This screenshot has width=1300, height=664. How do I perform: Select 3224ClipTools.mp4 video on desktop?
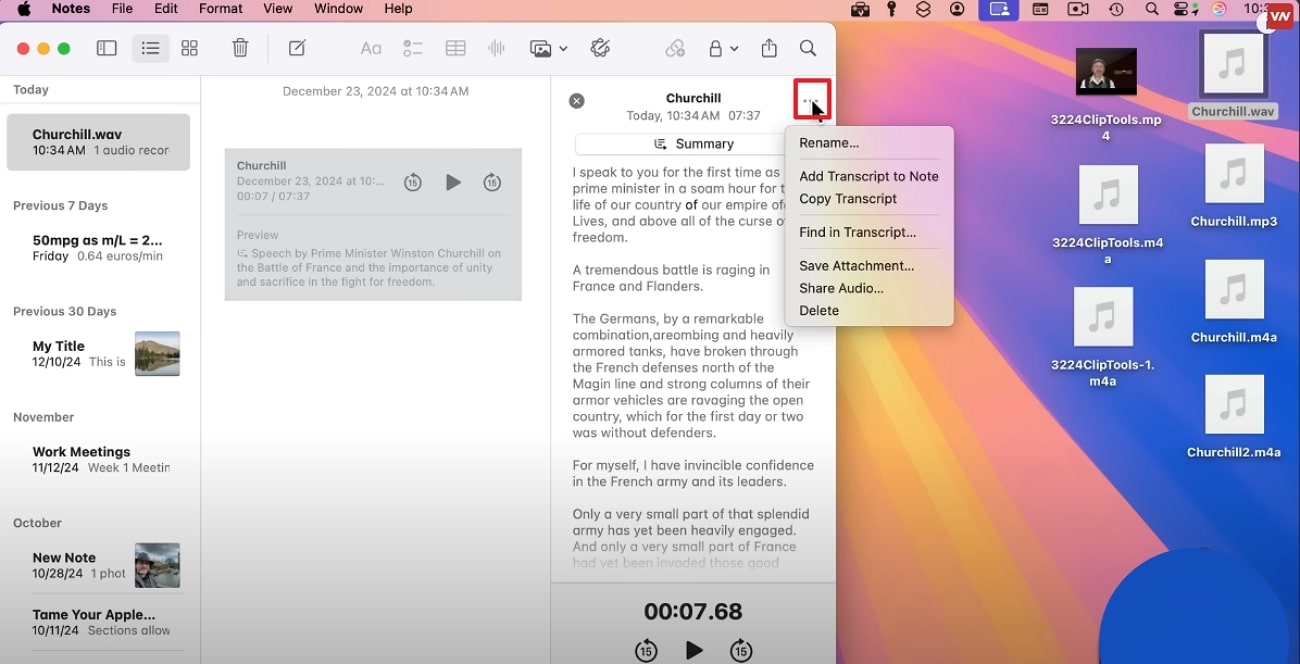pos(1106,94)
